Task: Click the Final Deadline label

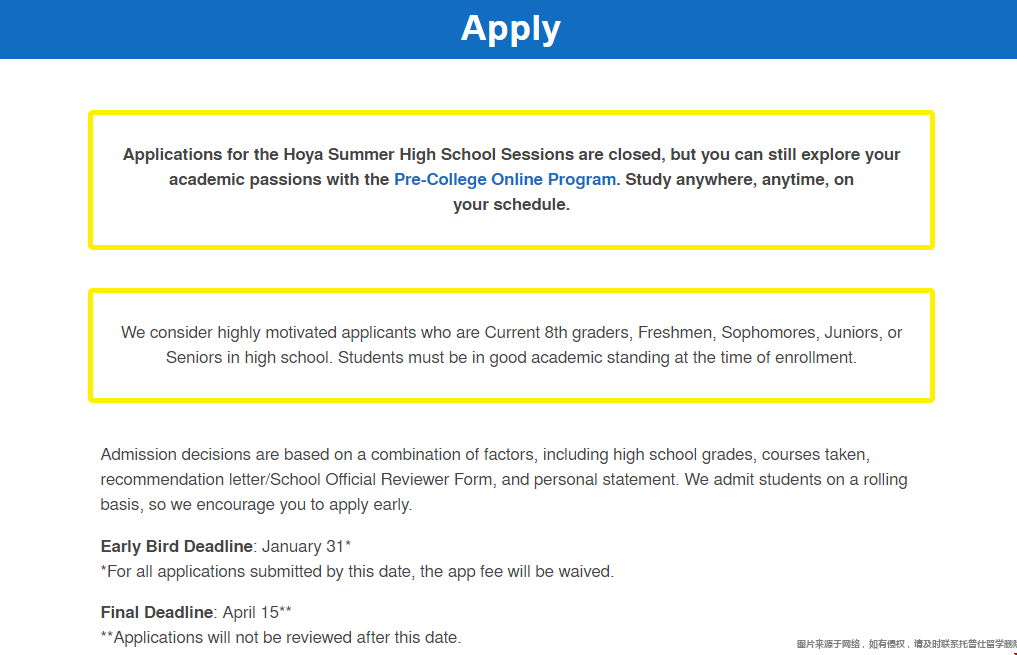Action: click(x=157, y=612)
